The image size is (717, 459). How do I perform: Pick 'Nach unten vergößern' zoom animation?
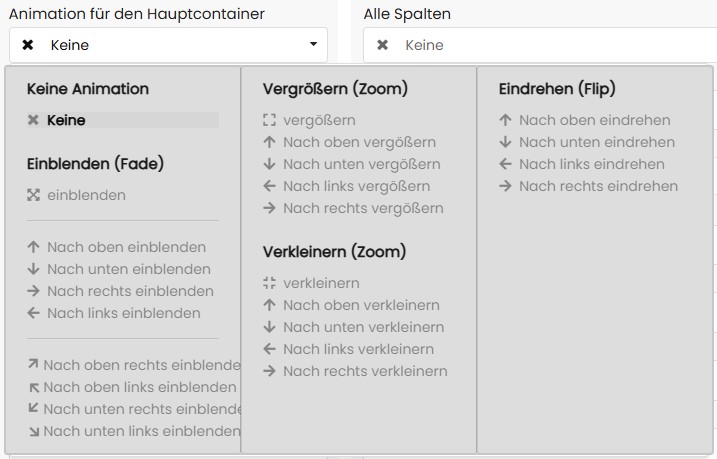361,164
